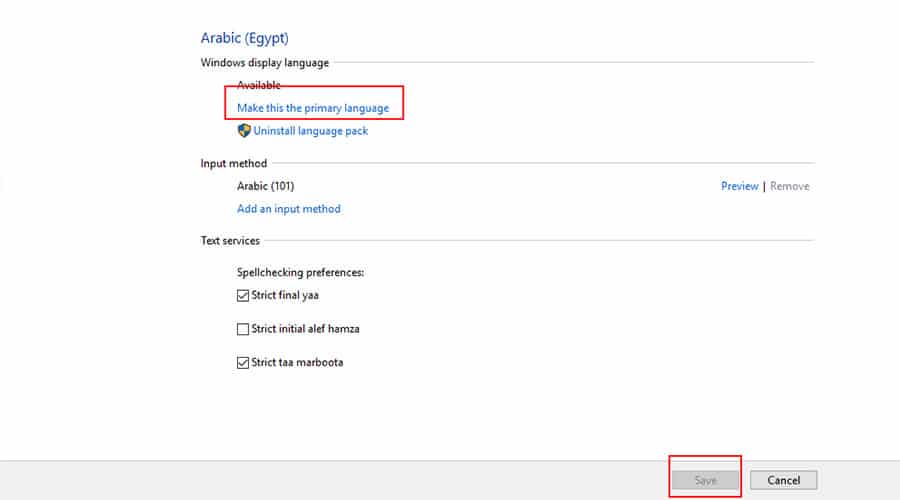Enable Strict initial alef hamza checkbox
Viewport: 900px width, 500px height.
coord(243,329)
